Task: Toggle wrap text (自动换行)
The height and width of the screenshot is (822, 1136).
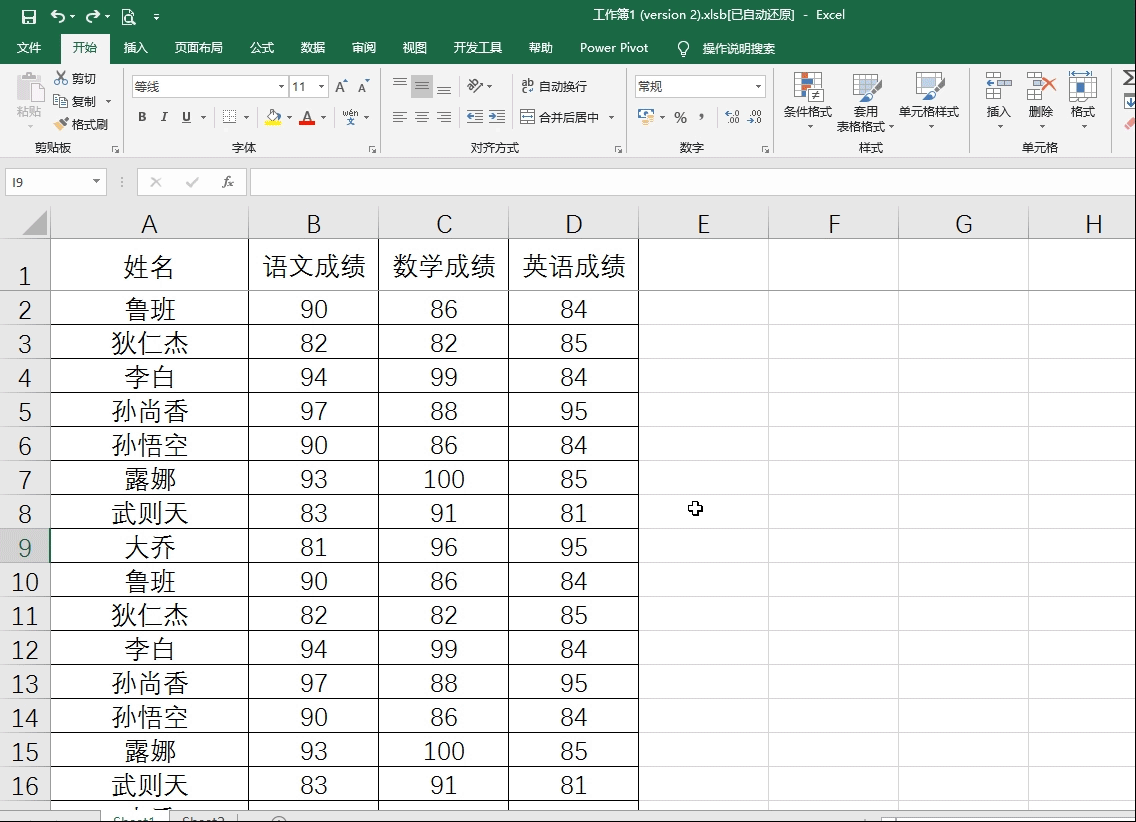Action: point(554,86)
